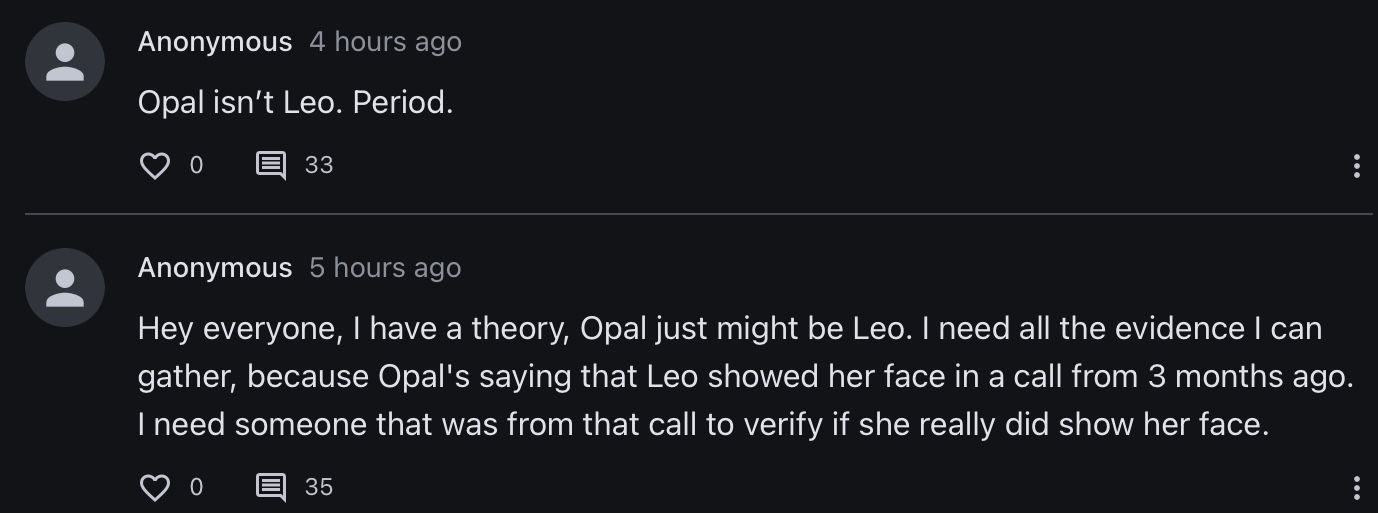Click "Anonymous" name on the 5 hours ago comment
Viewport: 1378px width, 513px height.
(x=215, y=268)
